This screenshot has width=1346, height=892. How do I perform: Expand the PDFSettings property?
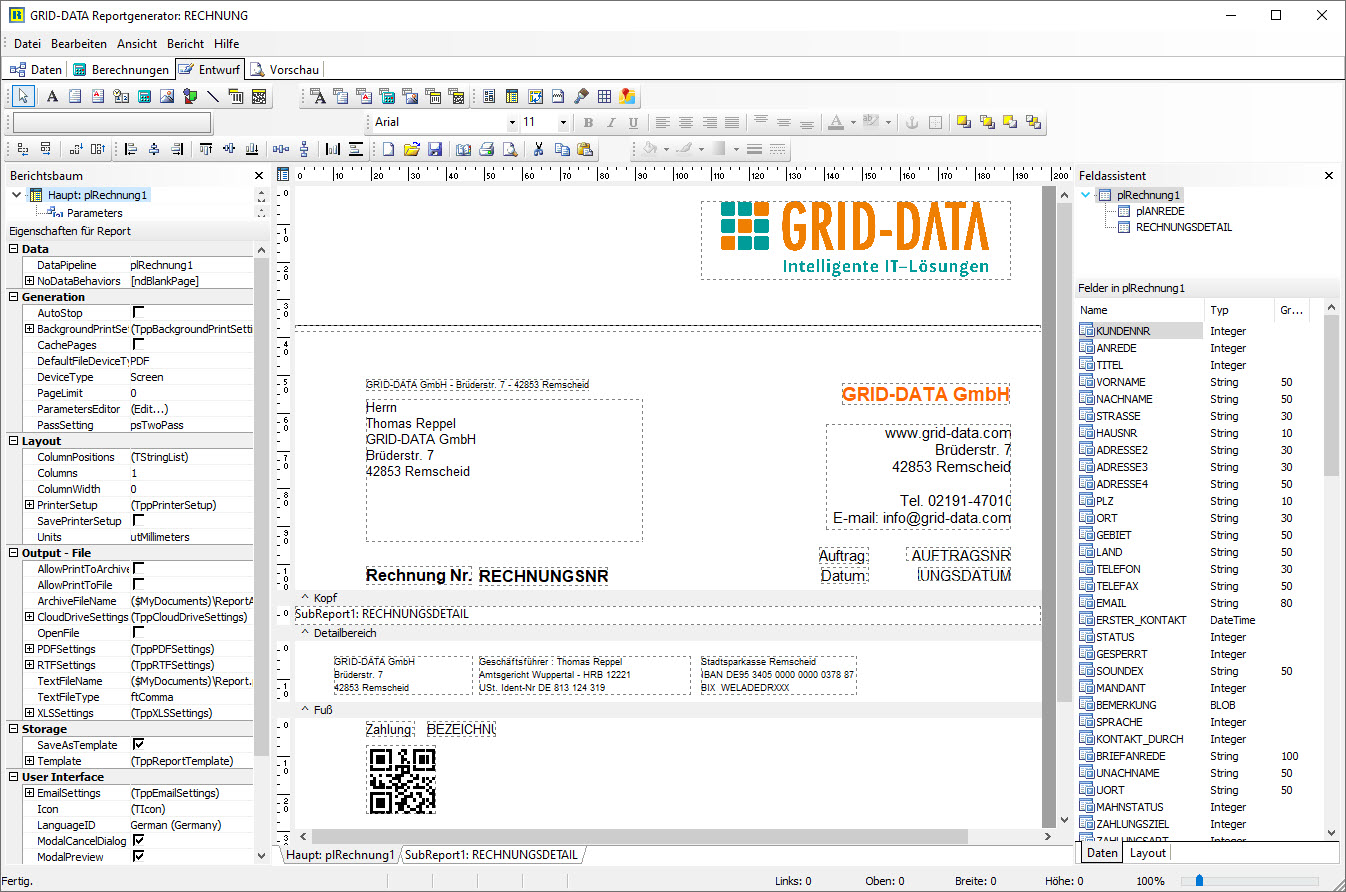(x=30, y=649)
